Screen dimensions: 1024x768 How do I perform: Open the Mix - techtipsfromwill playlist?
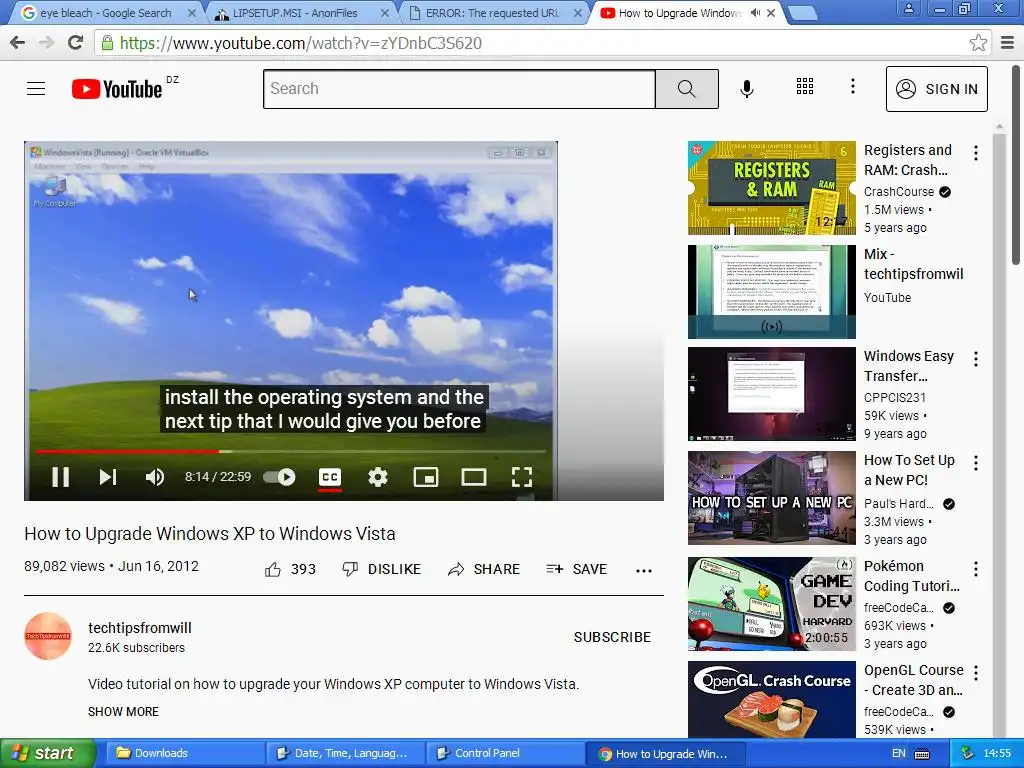(771, 291)
